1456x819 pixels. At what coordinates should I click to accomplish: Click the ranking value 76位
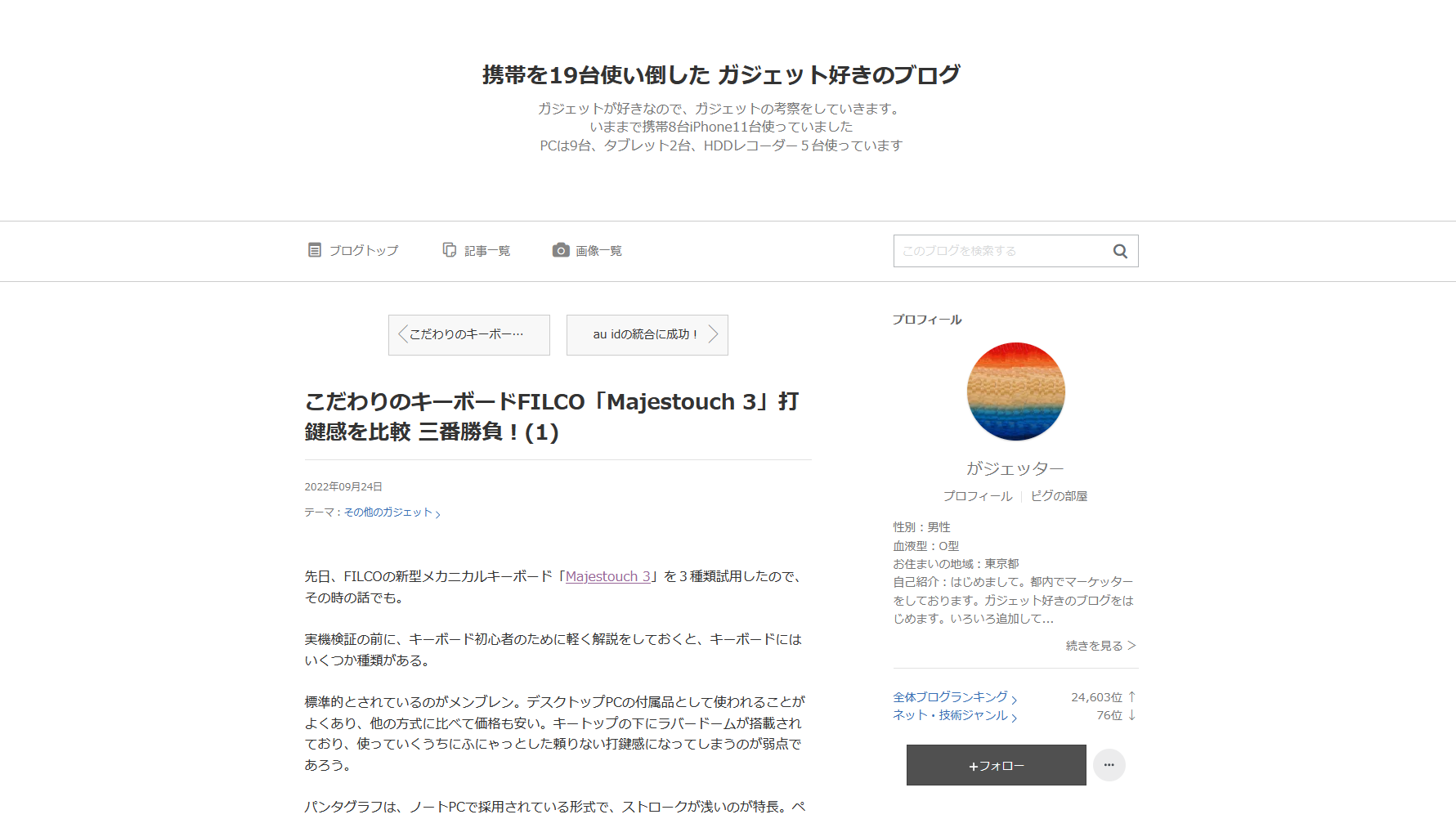(x=1109, y=715)
